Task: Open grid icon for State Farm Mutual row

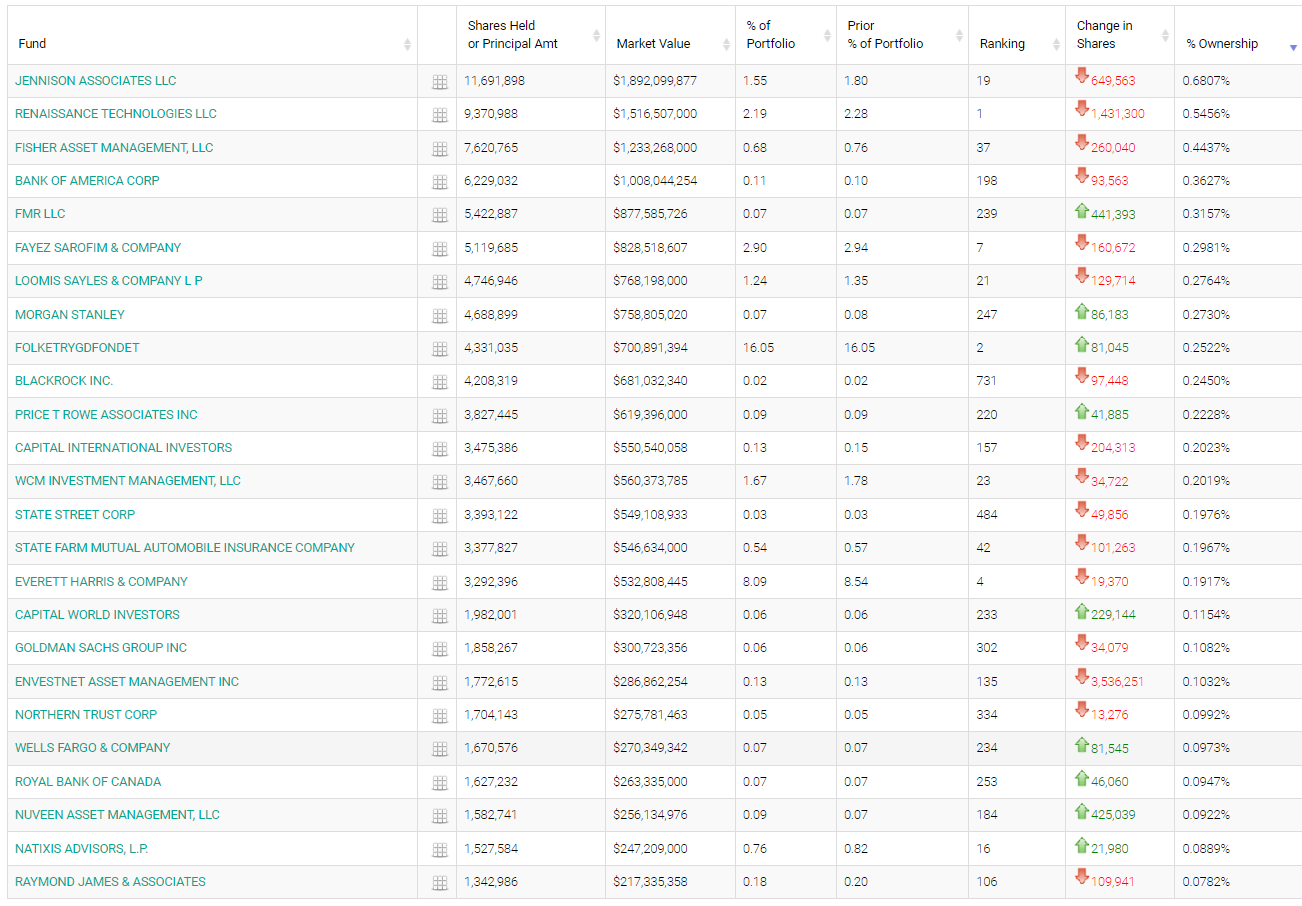Action: pos(440,549)
